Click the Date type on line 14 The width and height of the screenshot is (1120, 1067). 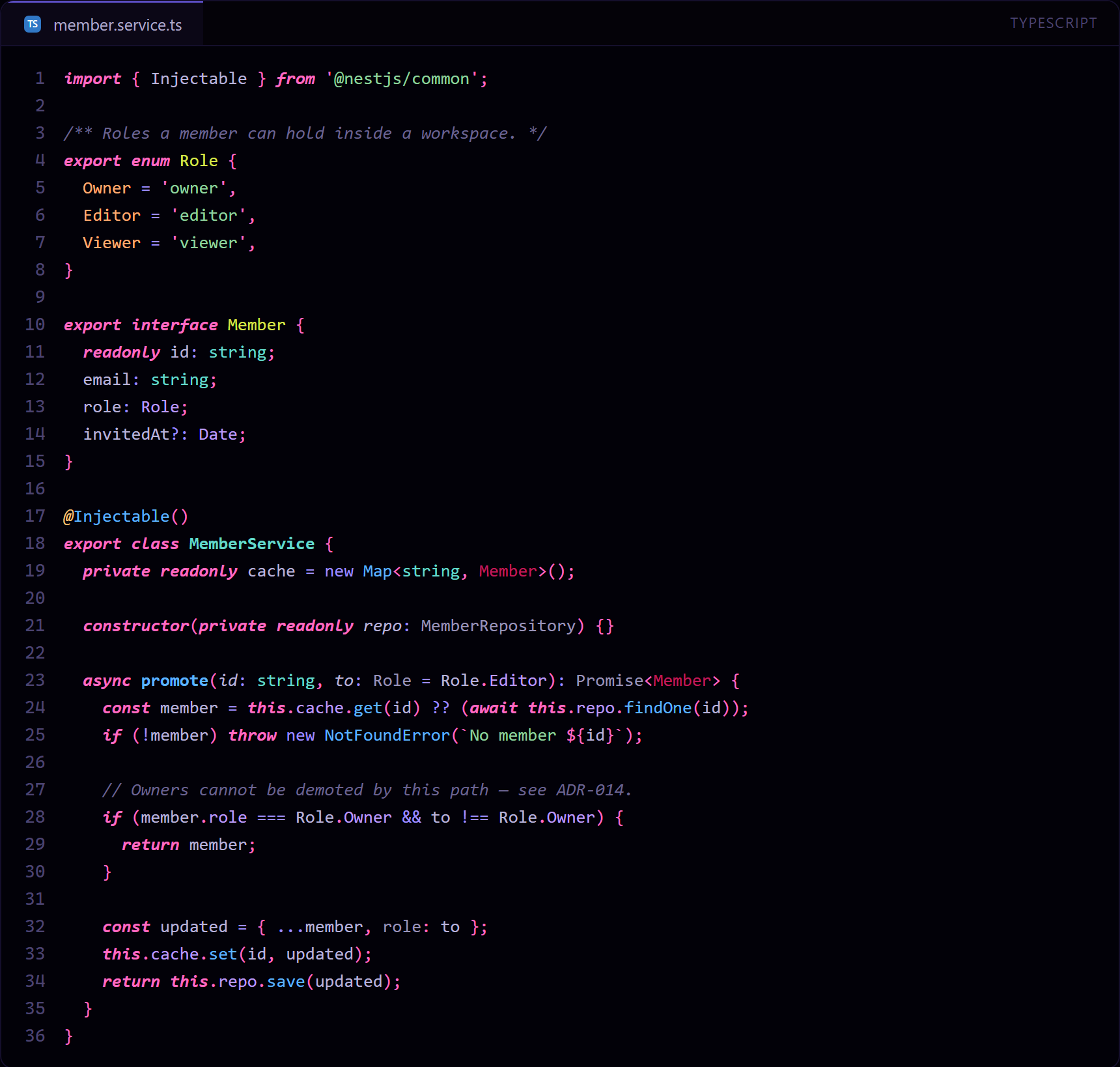coord(217,434)
